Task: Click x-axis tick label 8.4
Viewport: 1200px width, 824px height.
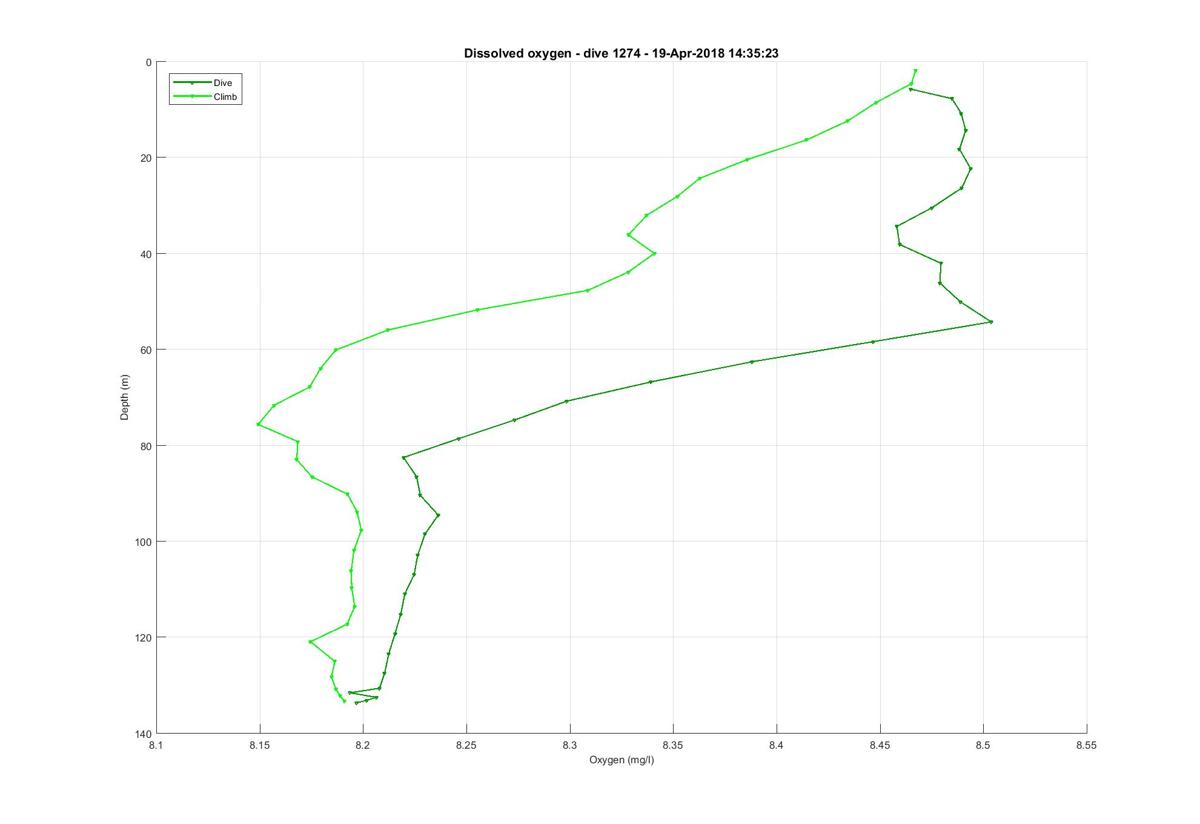Action: click(777, 745)
